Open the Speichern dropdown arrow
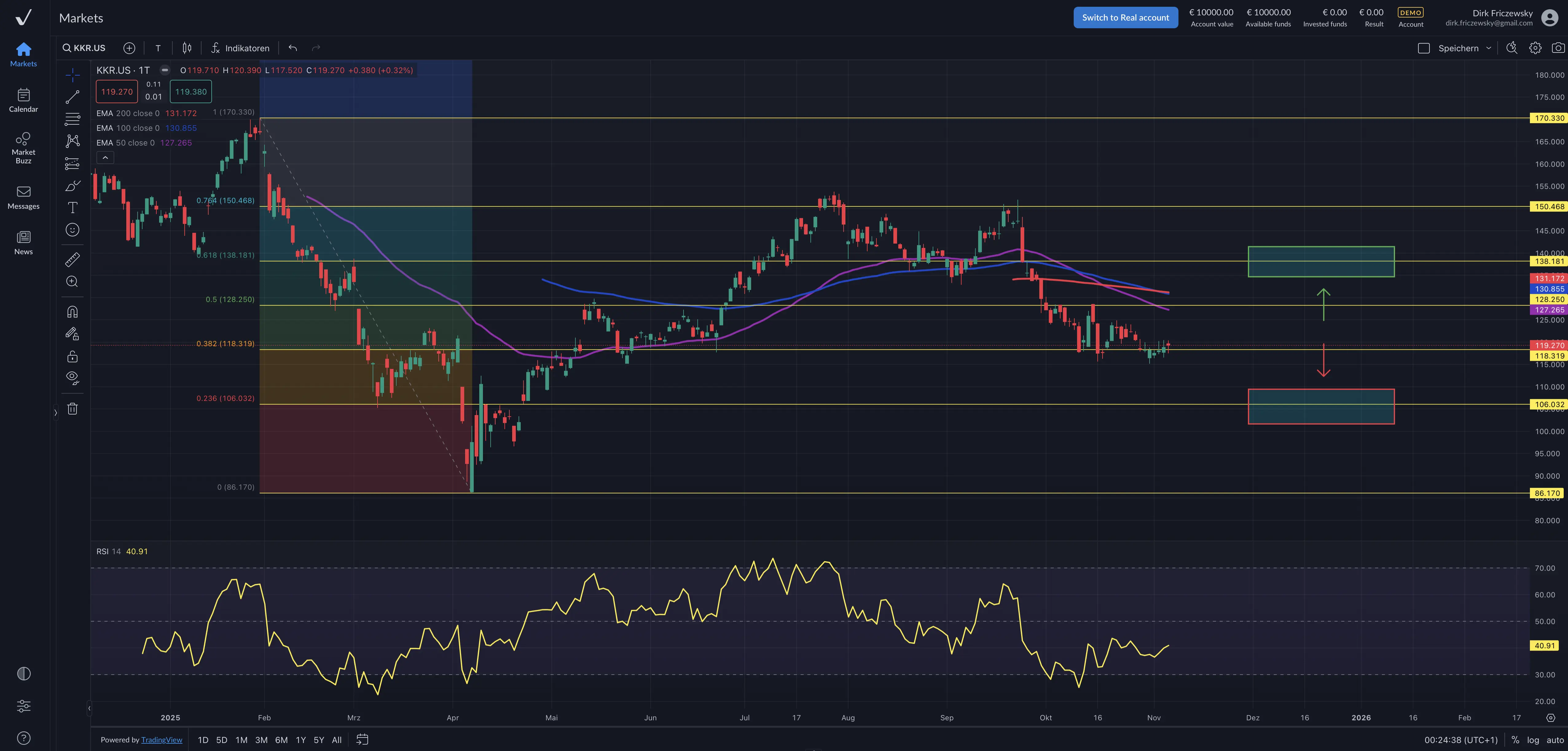1568x751 pixels. coord(1489,48)
